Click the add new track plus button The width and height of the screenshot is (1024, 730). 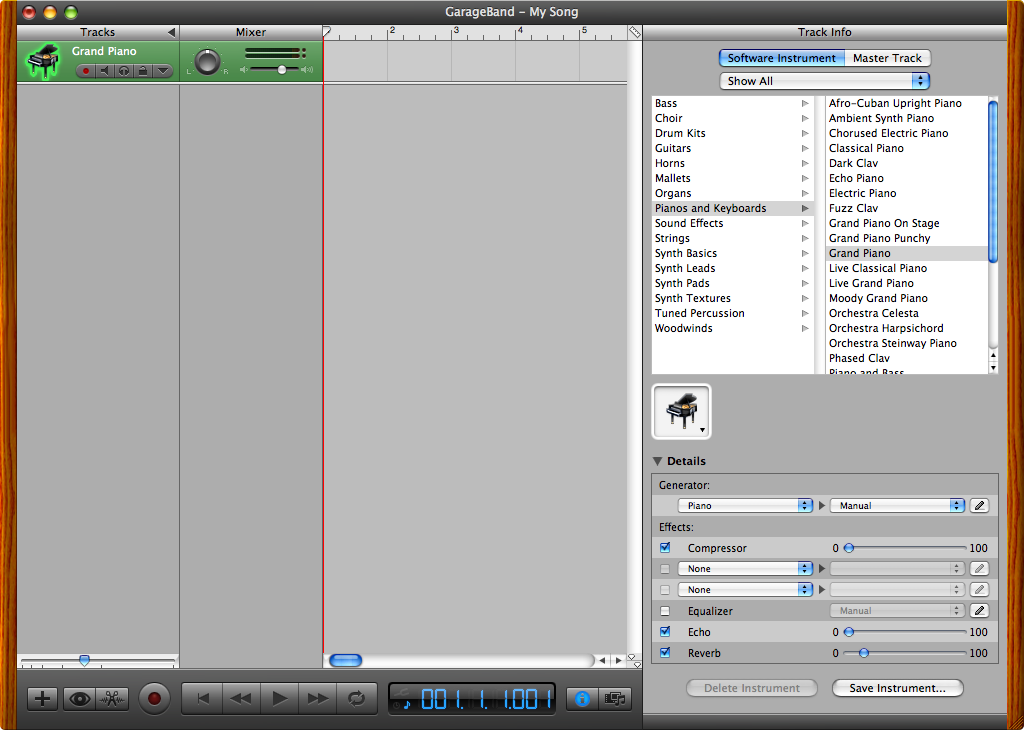(x=41, y=699)
